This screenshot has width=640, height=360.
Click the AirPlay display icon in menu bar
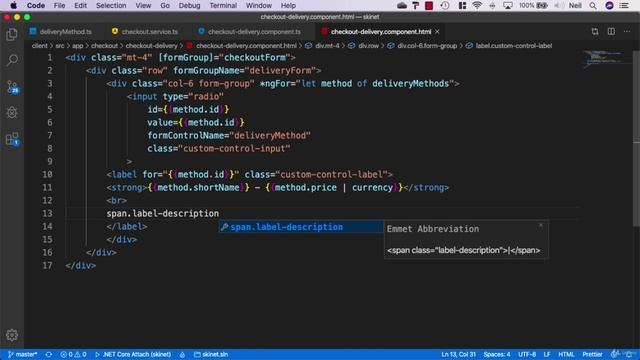coord(508,6)
